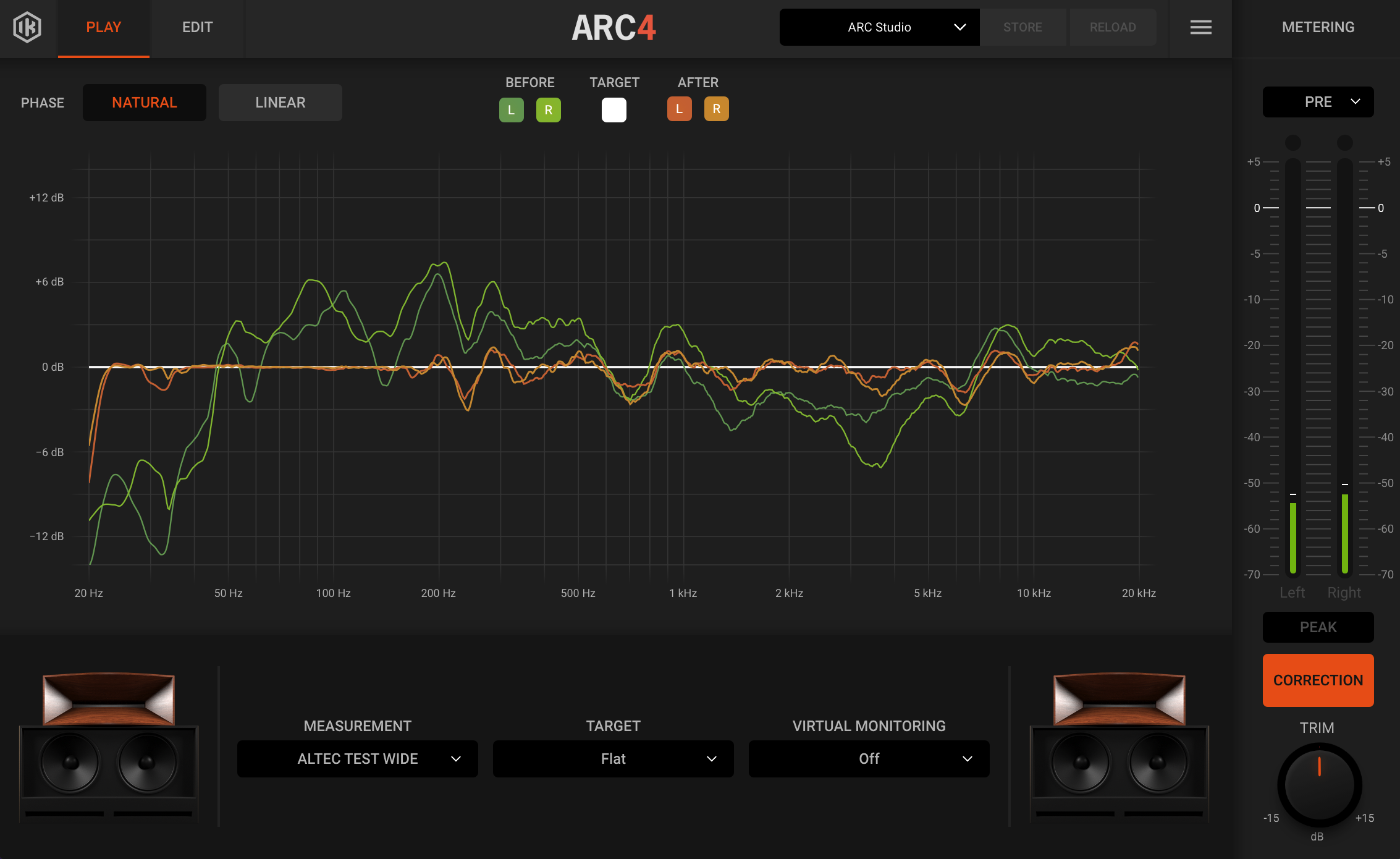Click the Trim dB knob

click(x=1319, y=784)
